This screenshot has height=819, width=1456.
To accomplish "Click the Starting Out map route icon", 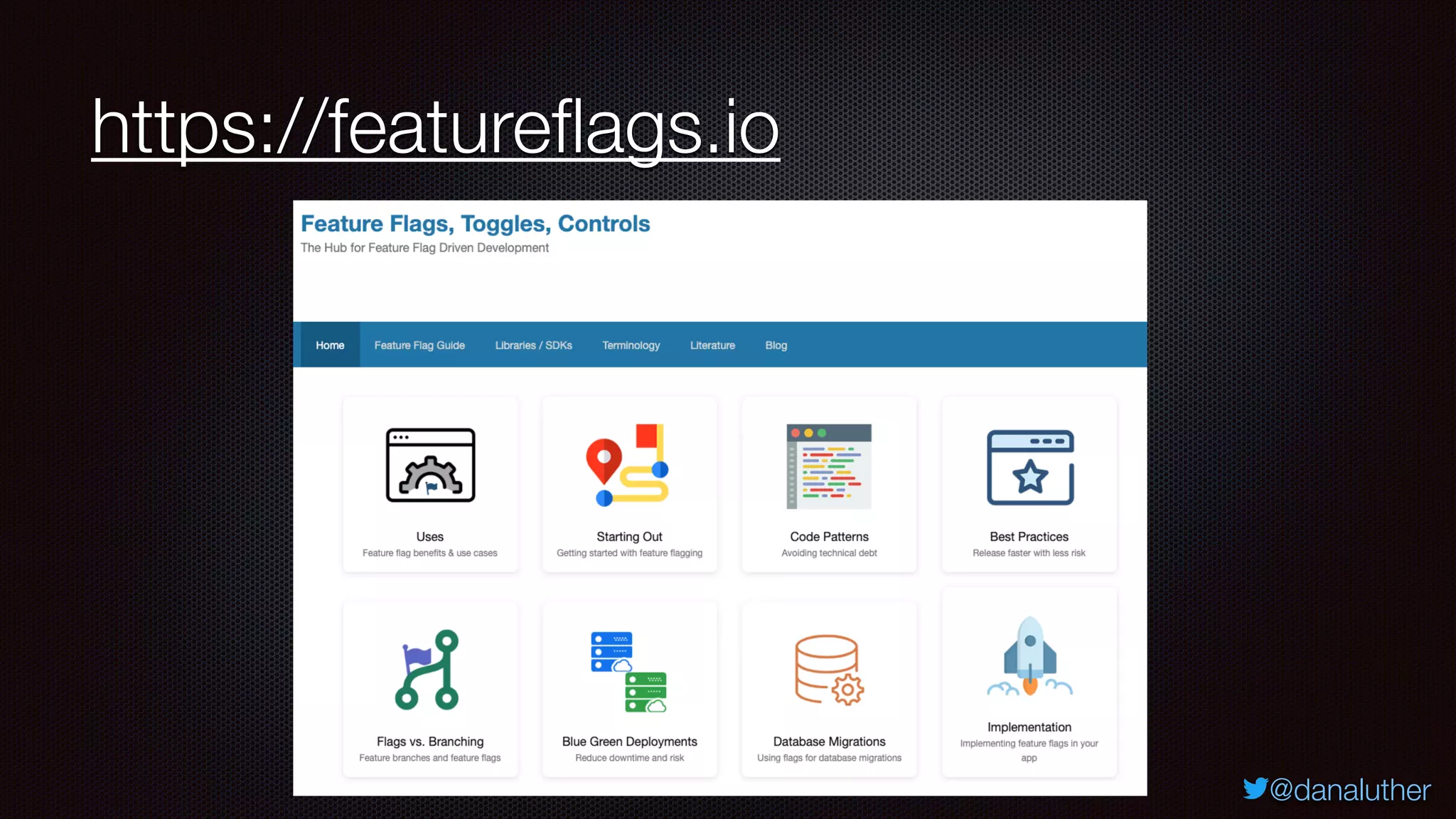I will point(628,465).
